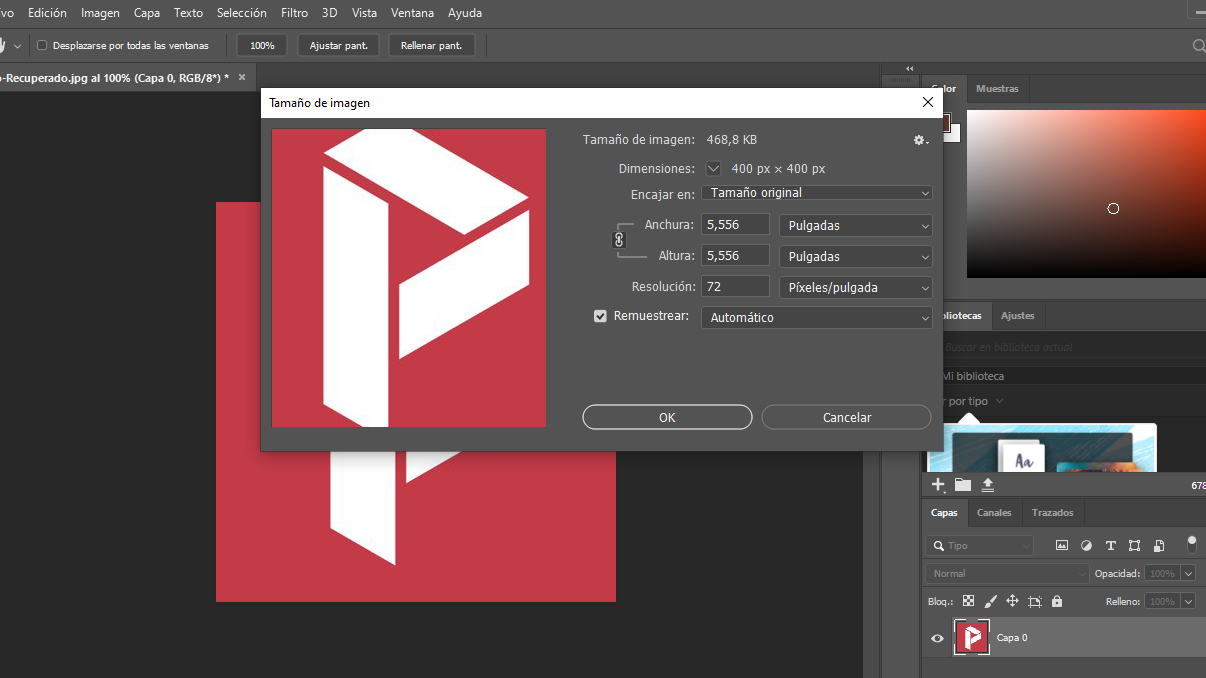Collapse the panels with double-arrow icon
The height and width of the screenshot is (678, 1206).
[909, 69]
